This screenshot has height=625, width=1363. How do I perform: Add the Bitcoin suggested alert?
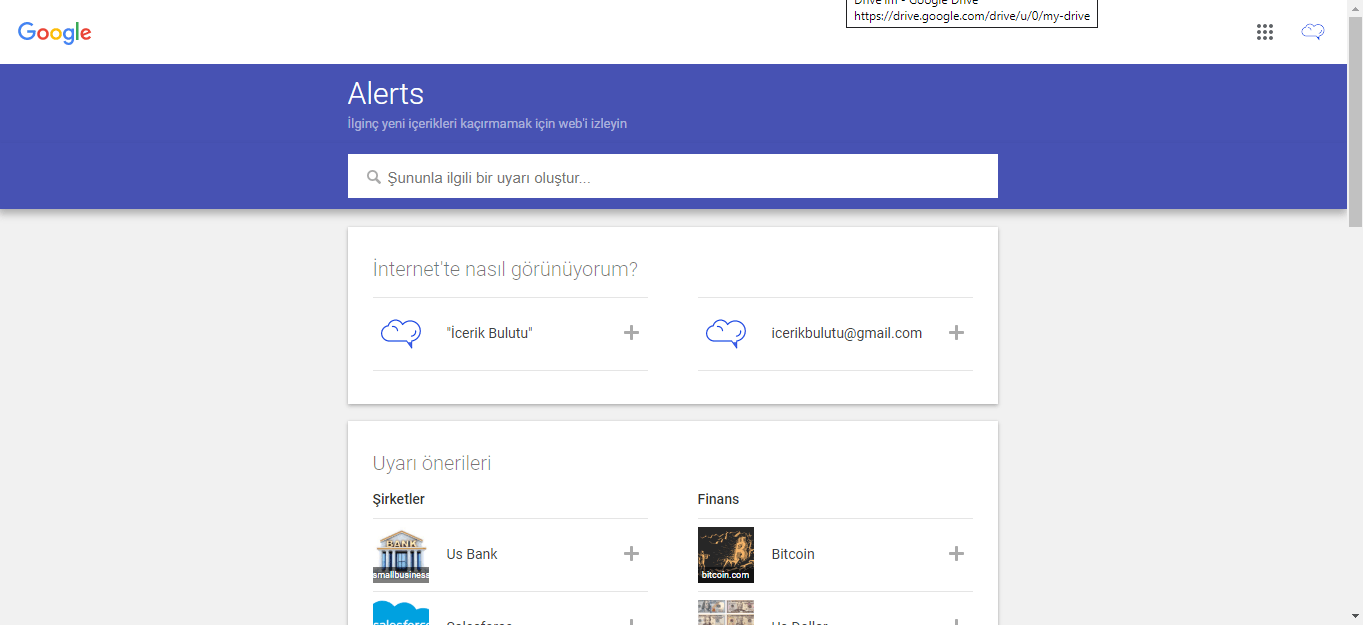(x=956, y=553)
